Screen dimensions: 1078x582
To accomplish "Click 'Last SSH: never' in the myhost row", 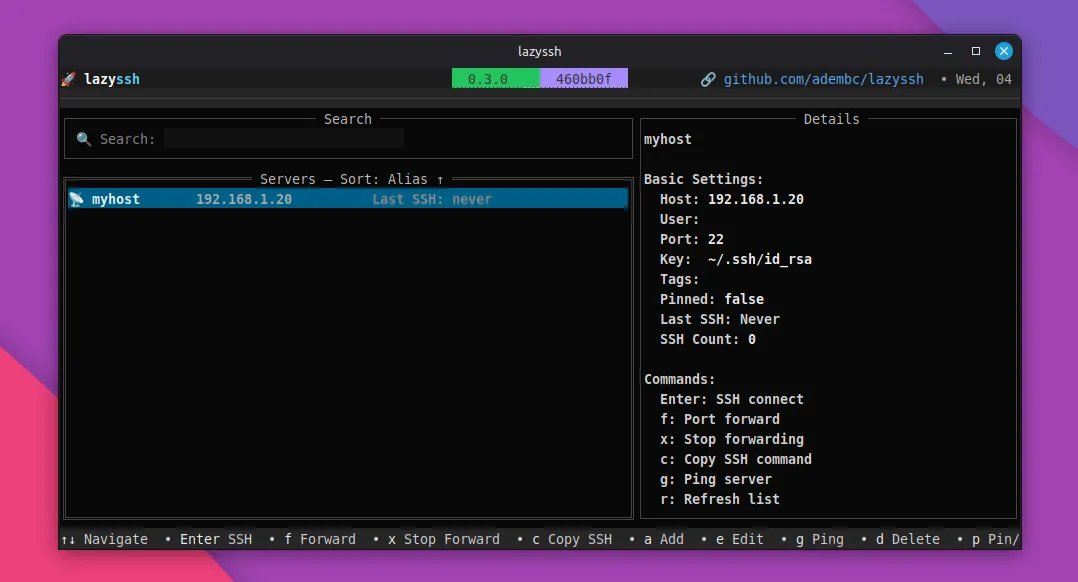I will [432, 199].
